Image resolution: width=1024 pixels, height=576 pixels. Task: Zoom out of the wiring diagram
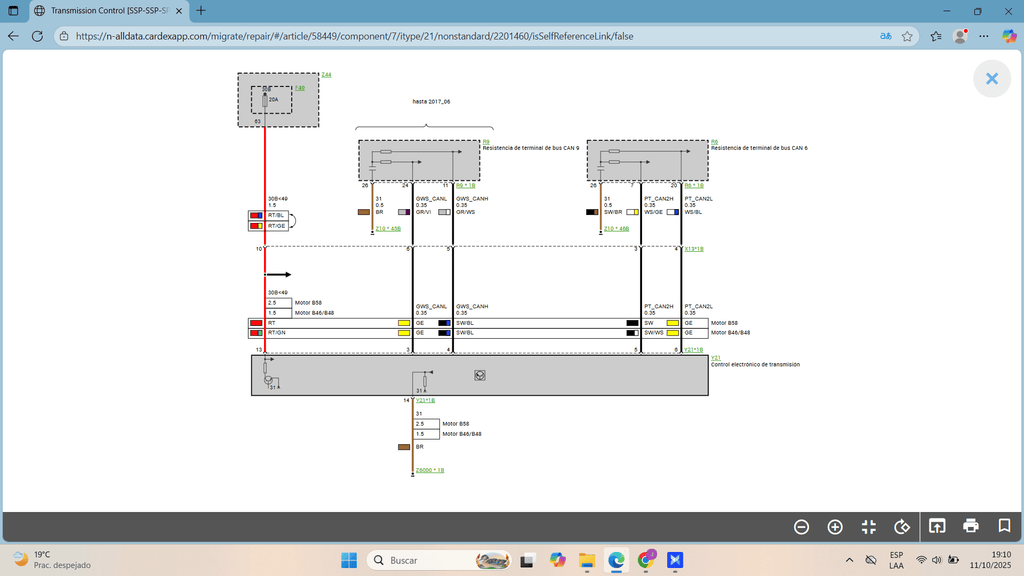[801, 526]
